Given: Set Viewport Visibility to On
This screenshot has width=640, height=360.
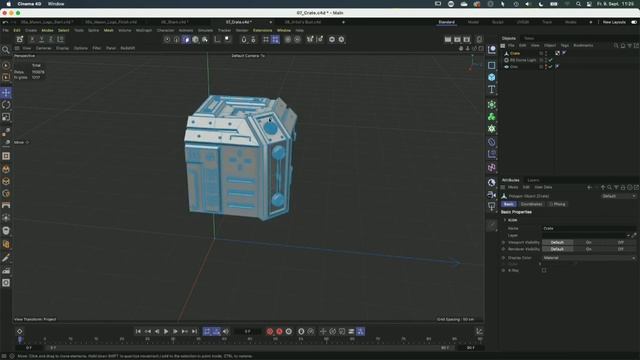Looking at the screenshot, I should coord(589,242).
